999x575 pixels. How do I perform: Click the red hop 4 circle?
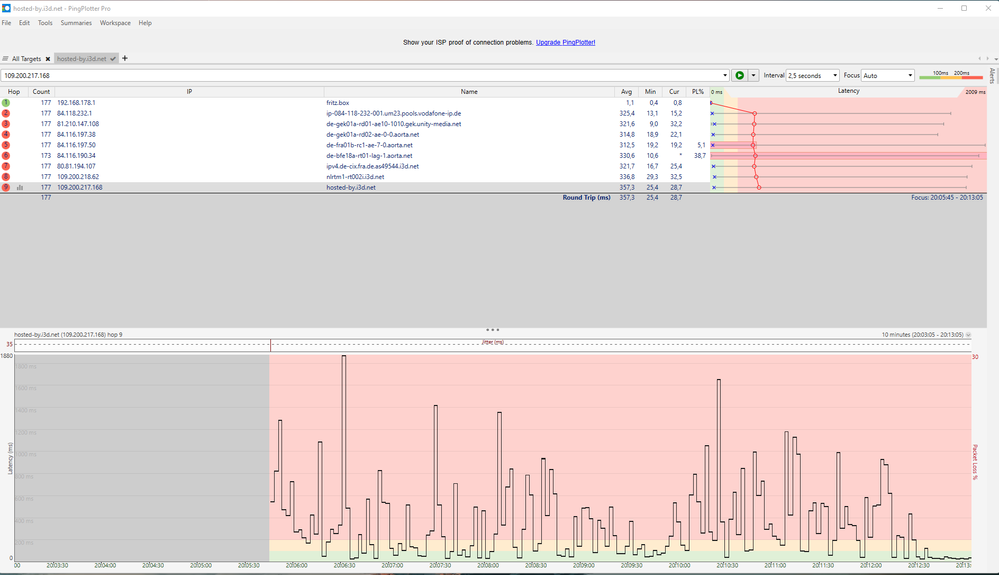coord(6,134)
